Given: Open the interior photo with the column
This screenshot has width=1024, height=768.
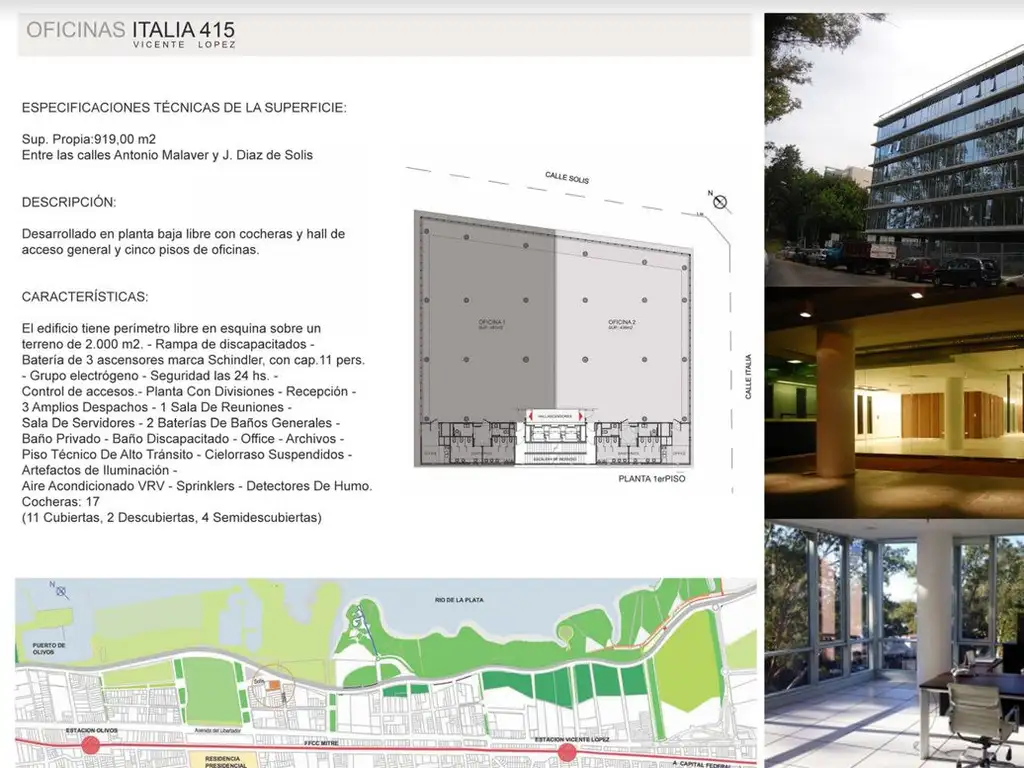Looking at the screenshot, I should [894, 403].
